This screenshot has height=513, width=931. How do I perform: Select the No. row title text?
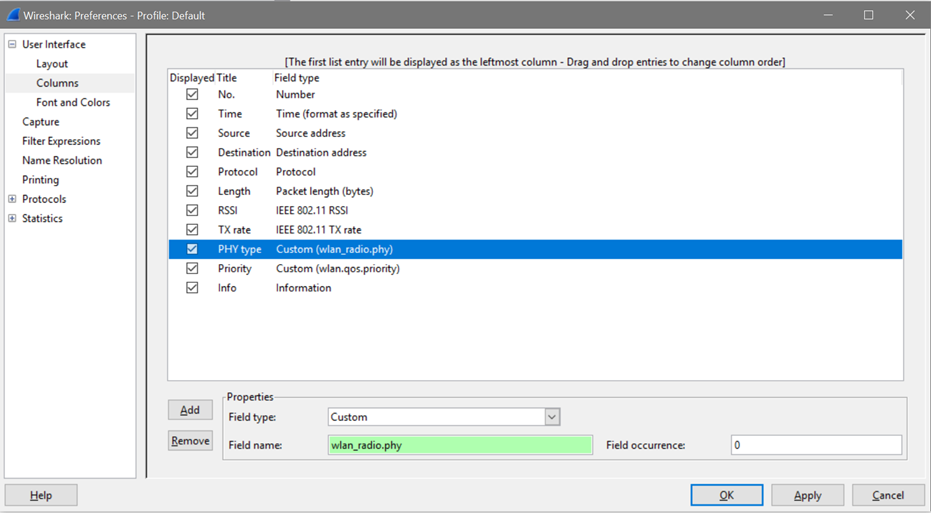click(x=226, y=94)
